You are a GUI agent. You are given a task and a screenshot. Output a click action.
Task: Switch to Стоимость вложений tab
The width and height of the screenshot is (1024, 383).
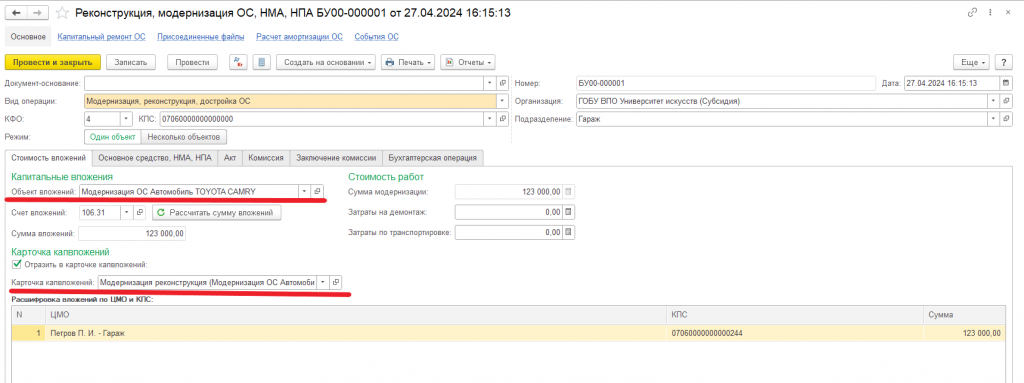click(49, 158)
